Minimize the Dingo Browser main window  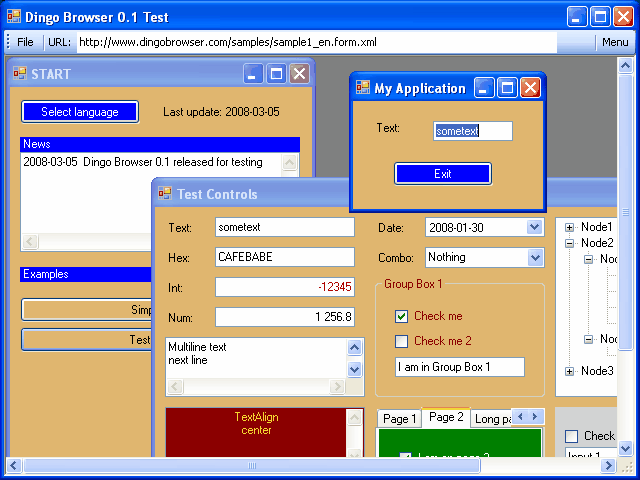point(577,17)
